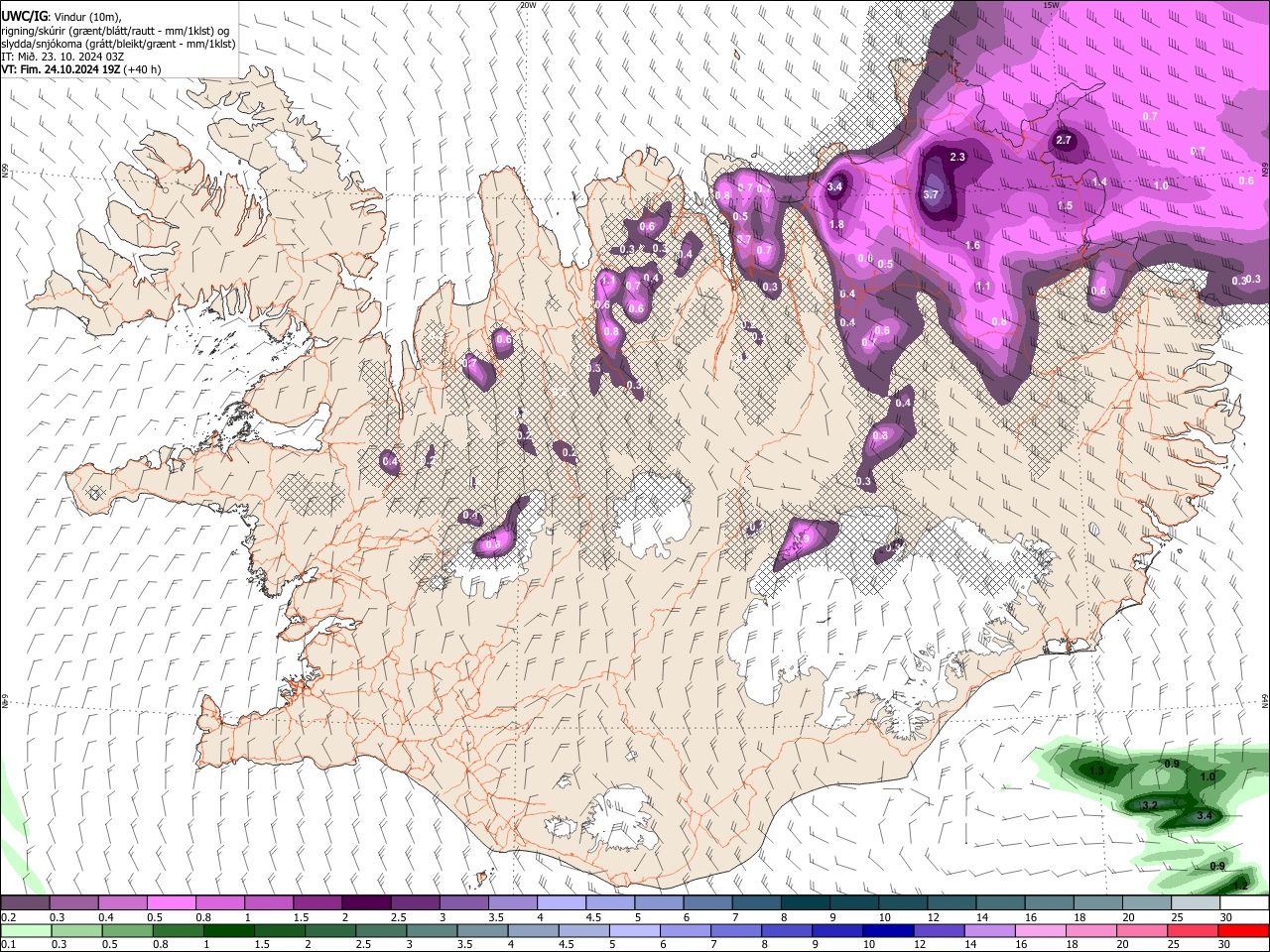The height and width of the screenshot is (952, 1270).
Task: Click the navy blue 10 swatch on the rain scale
Action: pos(887,931)
